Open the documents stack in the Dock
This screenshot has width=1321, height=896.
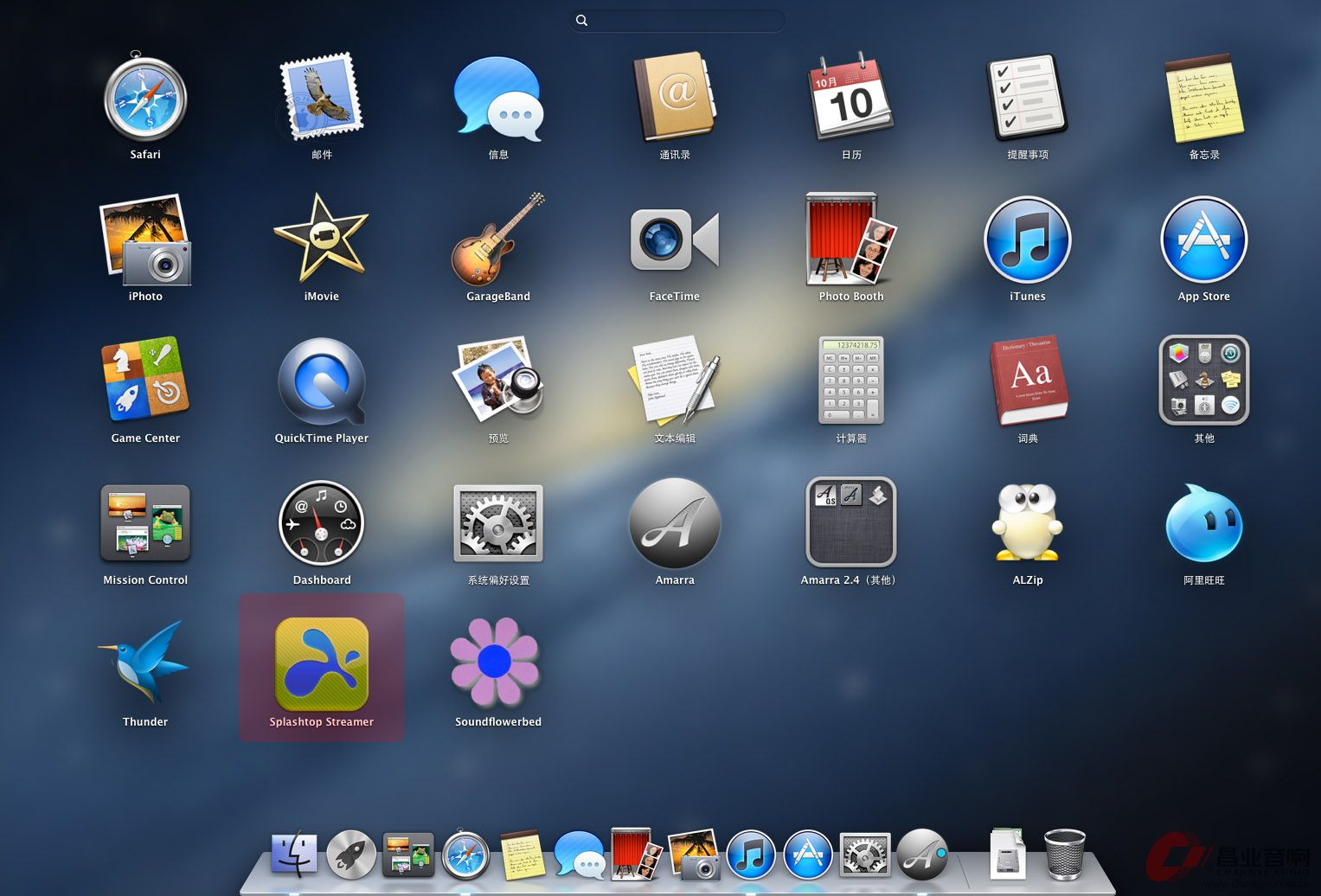pos(1008,854)
